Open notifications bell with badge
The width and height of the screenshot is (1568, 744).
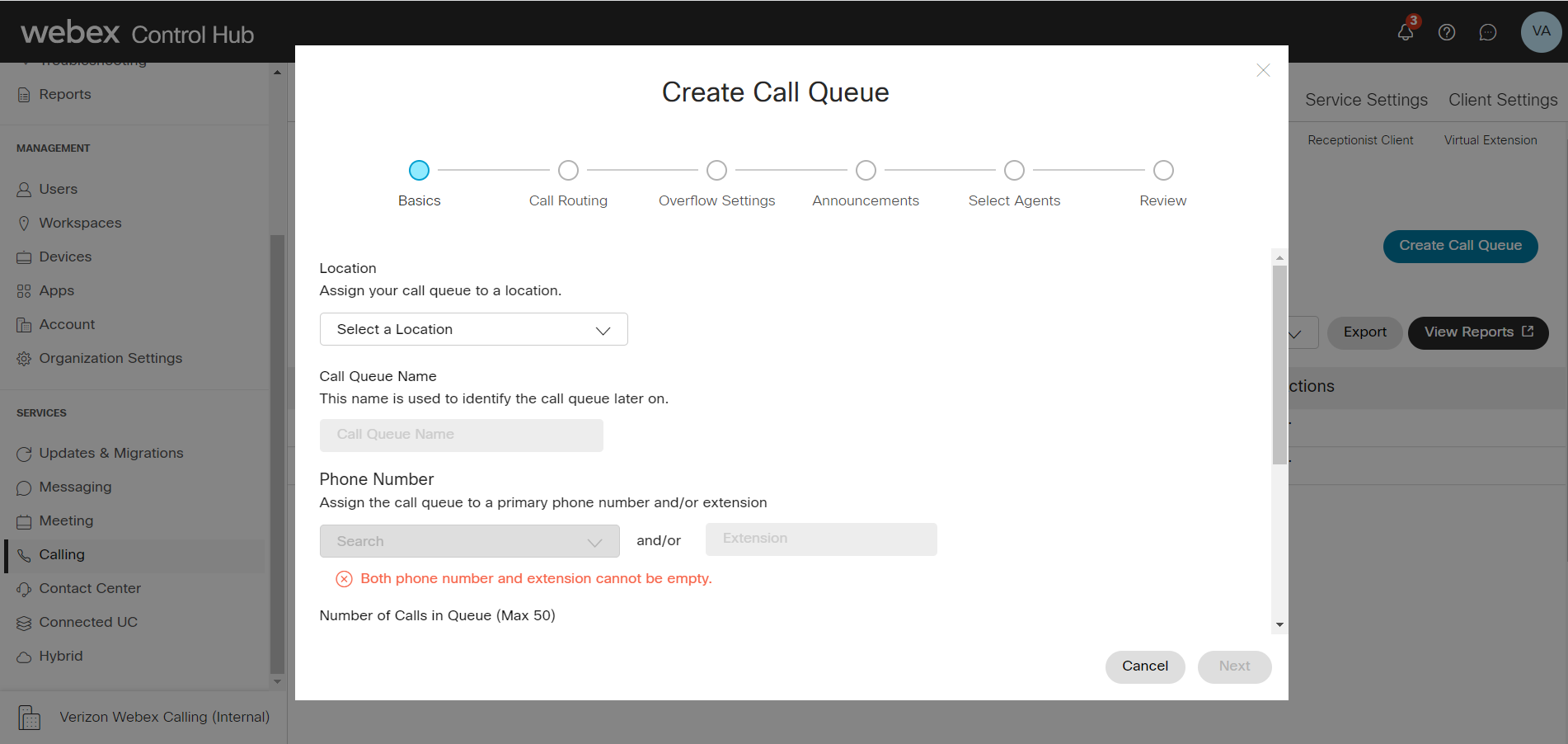pyautogui.click(x=1405, y=32)
